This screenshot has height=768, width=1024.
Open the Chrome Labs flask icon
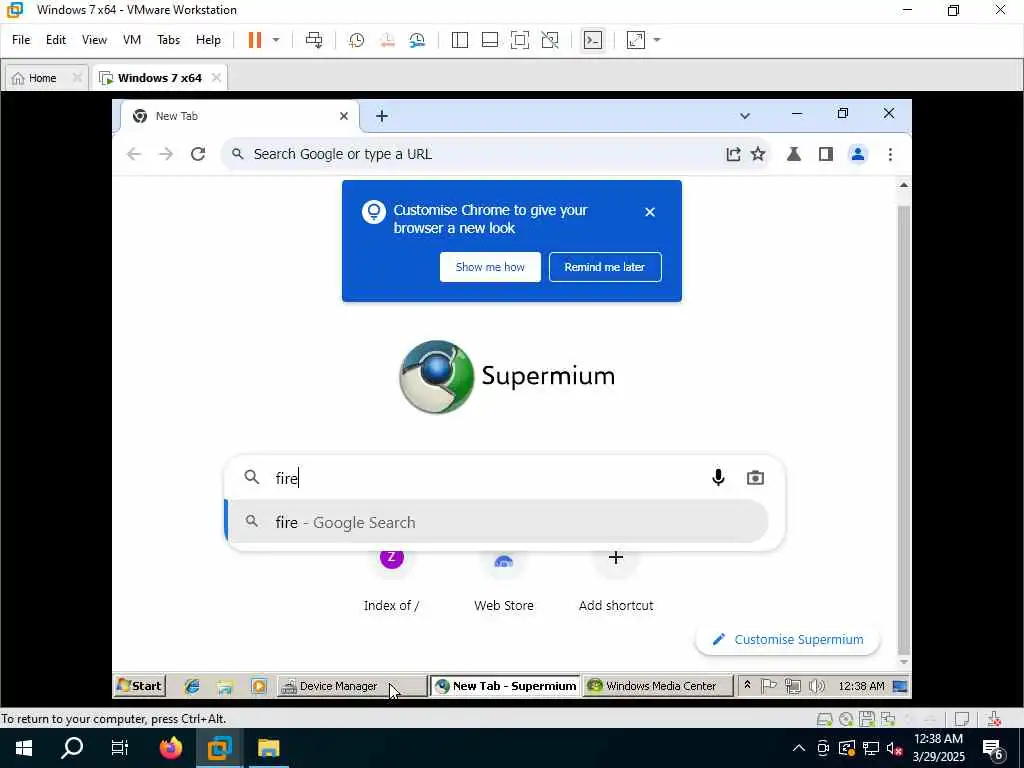click(793, 154)
